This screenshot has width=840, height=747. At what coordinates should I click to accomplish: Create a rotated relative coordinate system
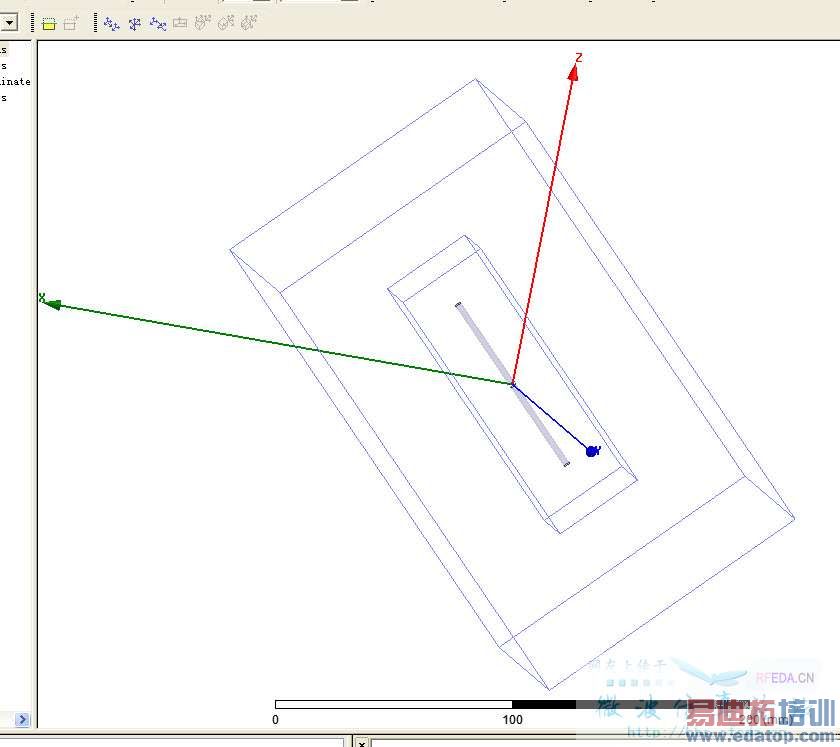click(x=134, y=24)
